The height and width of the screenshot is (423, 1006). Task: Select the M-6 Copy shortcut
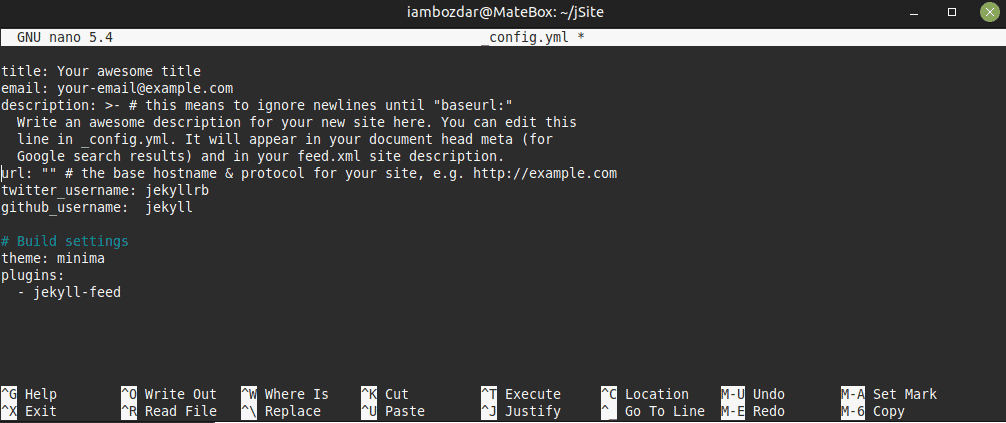point(873,411)
